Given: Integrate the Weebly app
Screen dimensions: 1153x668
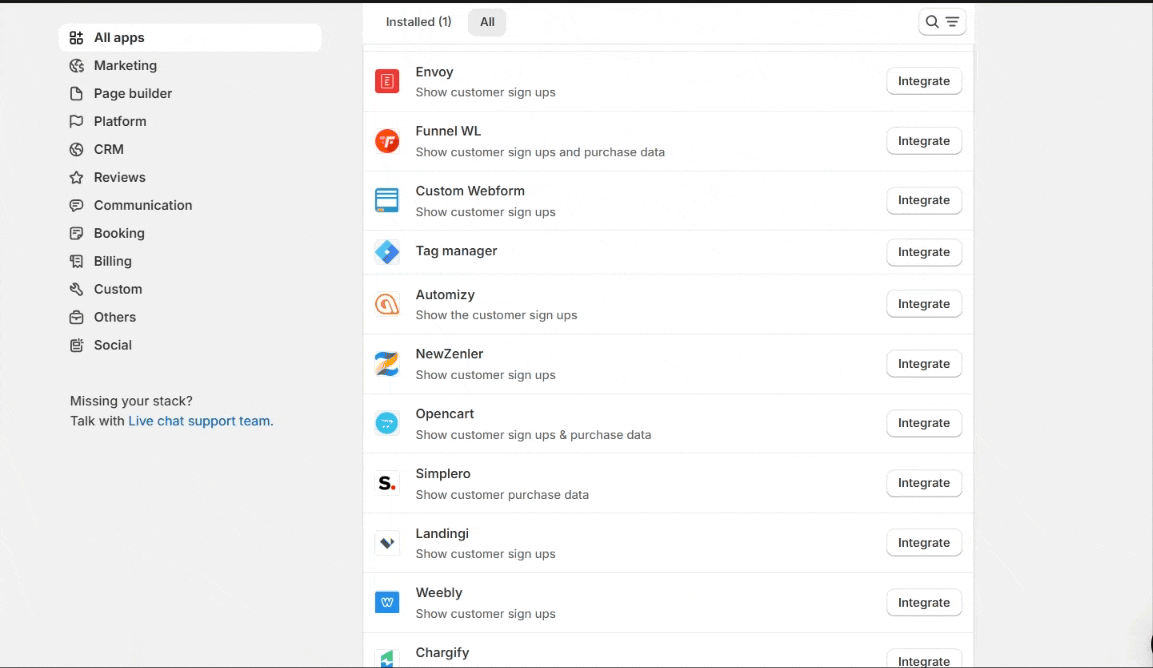Looking at the screenshot, I should tap(924, 603).
